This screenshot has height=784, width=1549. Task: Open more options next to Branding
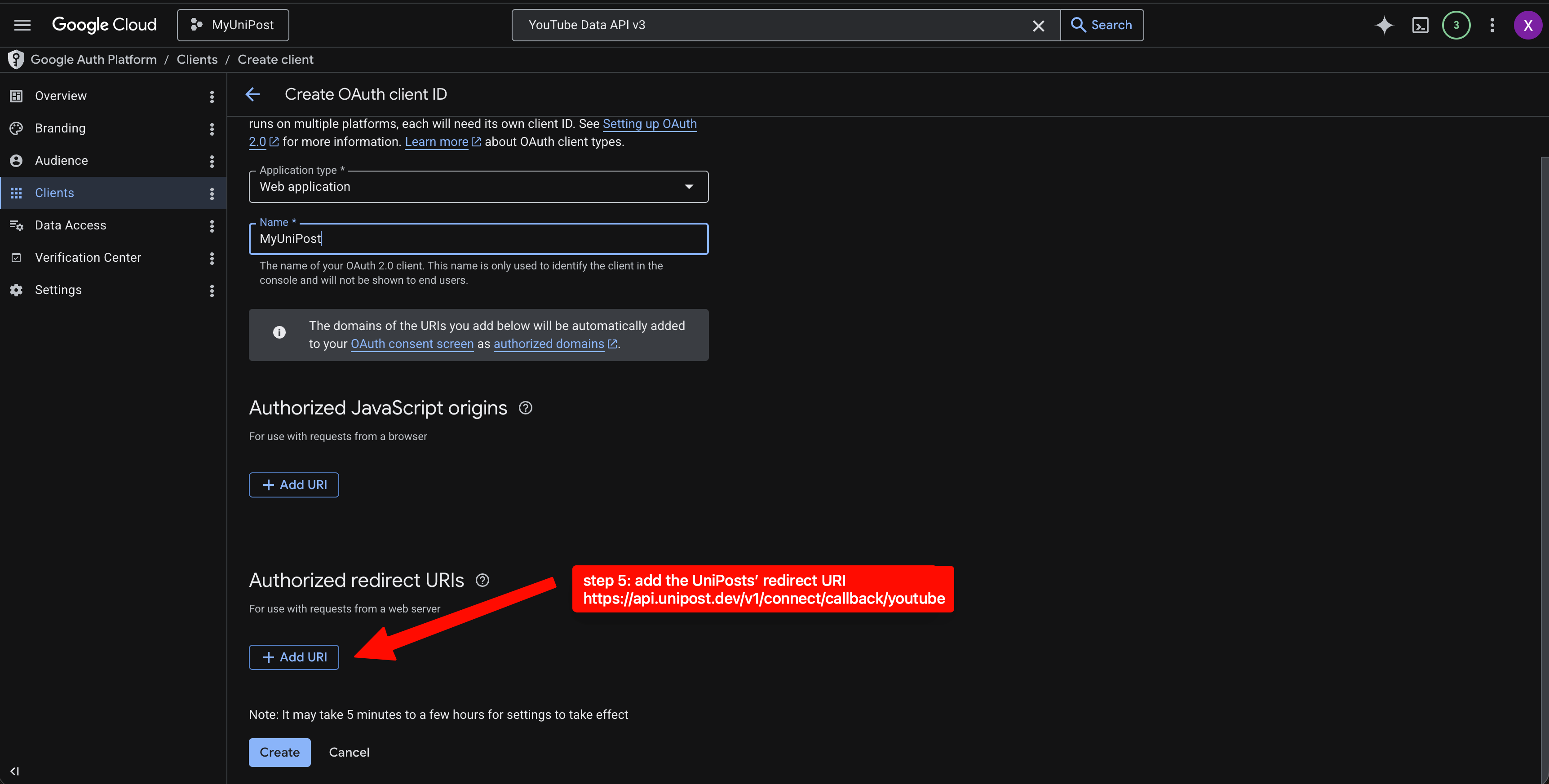(x=212, y=129)
